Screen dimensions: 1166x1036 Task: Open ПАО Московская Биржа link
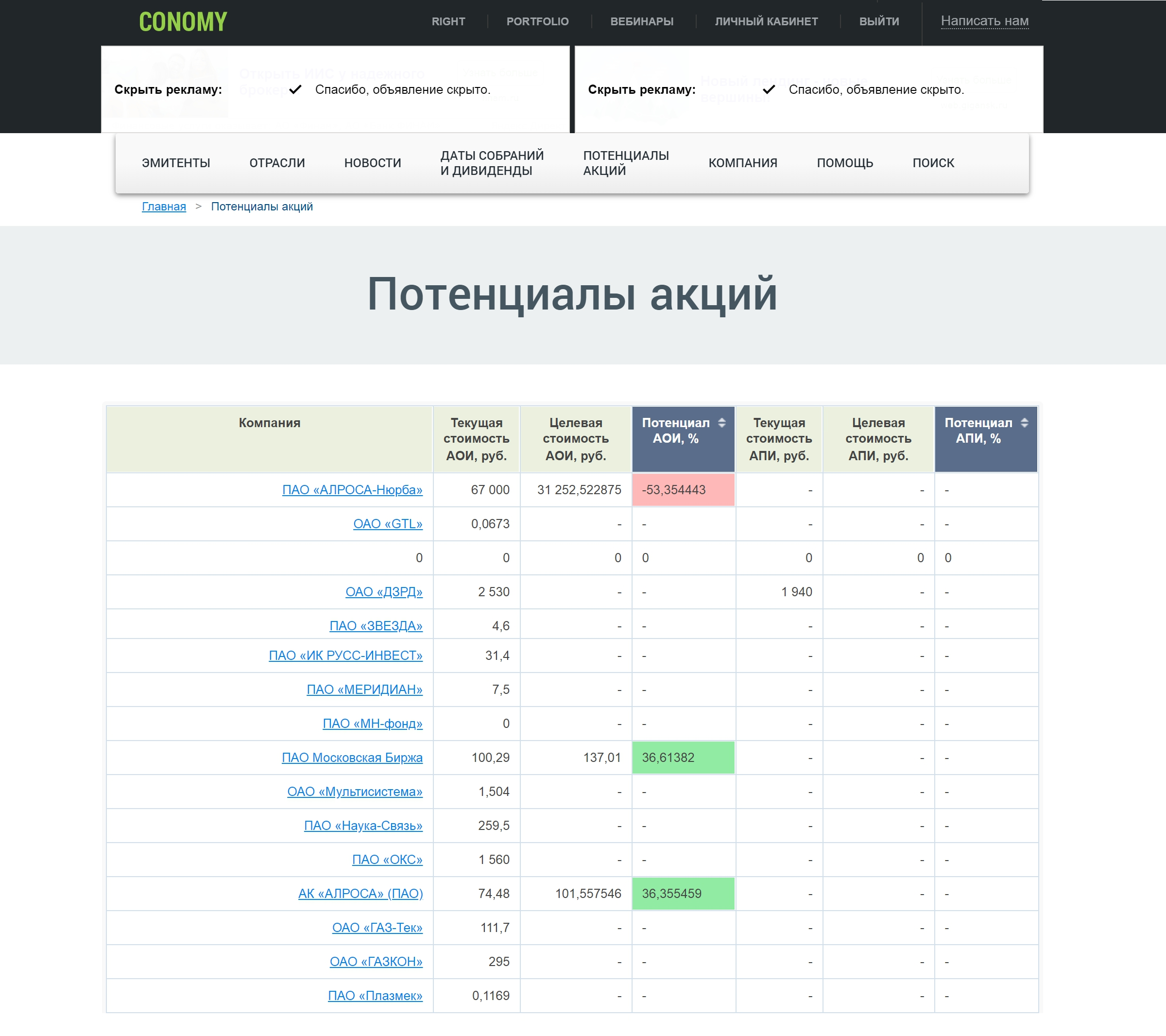[x=352, y=758]
